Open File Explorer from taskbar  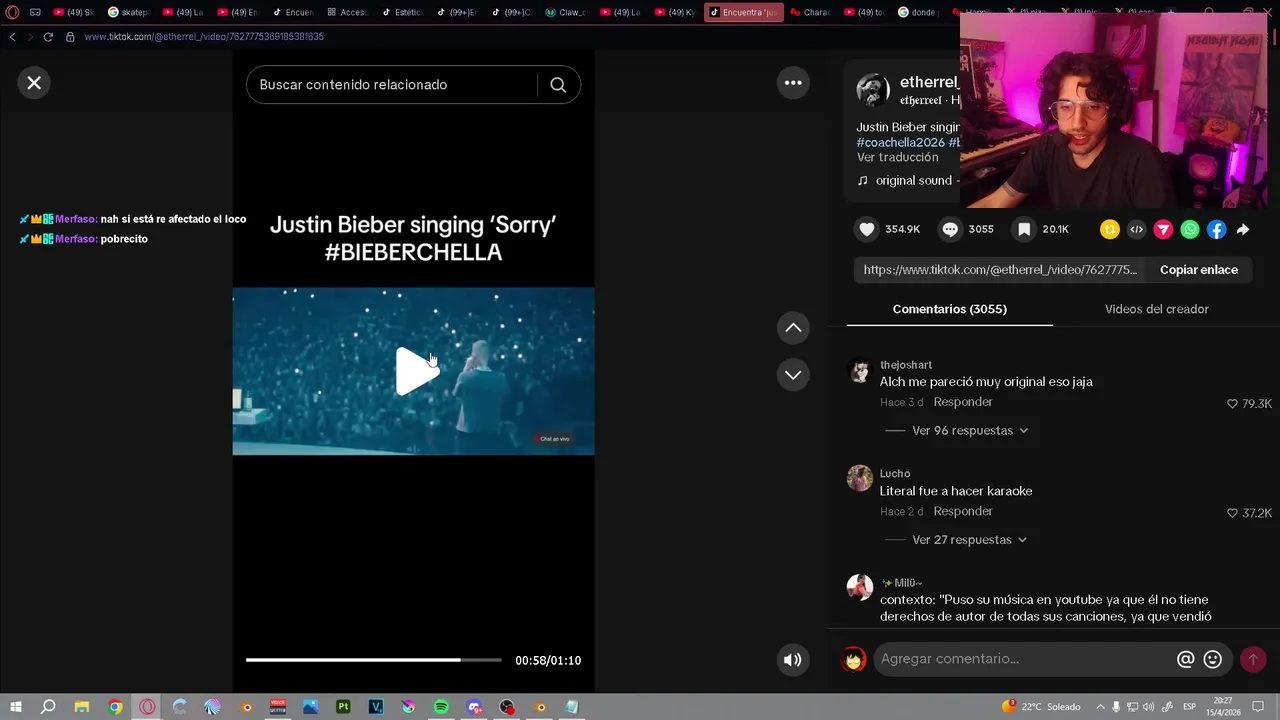(82, 707)
